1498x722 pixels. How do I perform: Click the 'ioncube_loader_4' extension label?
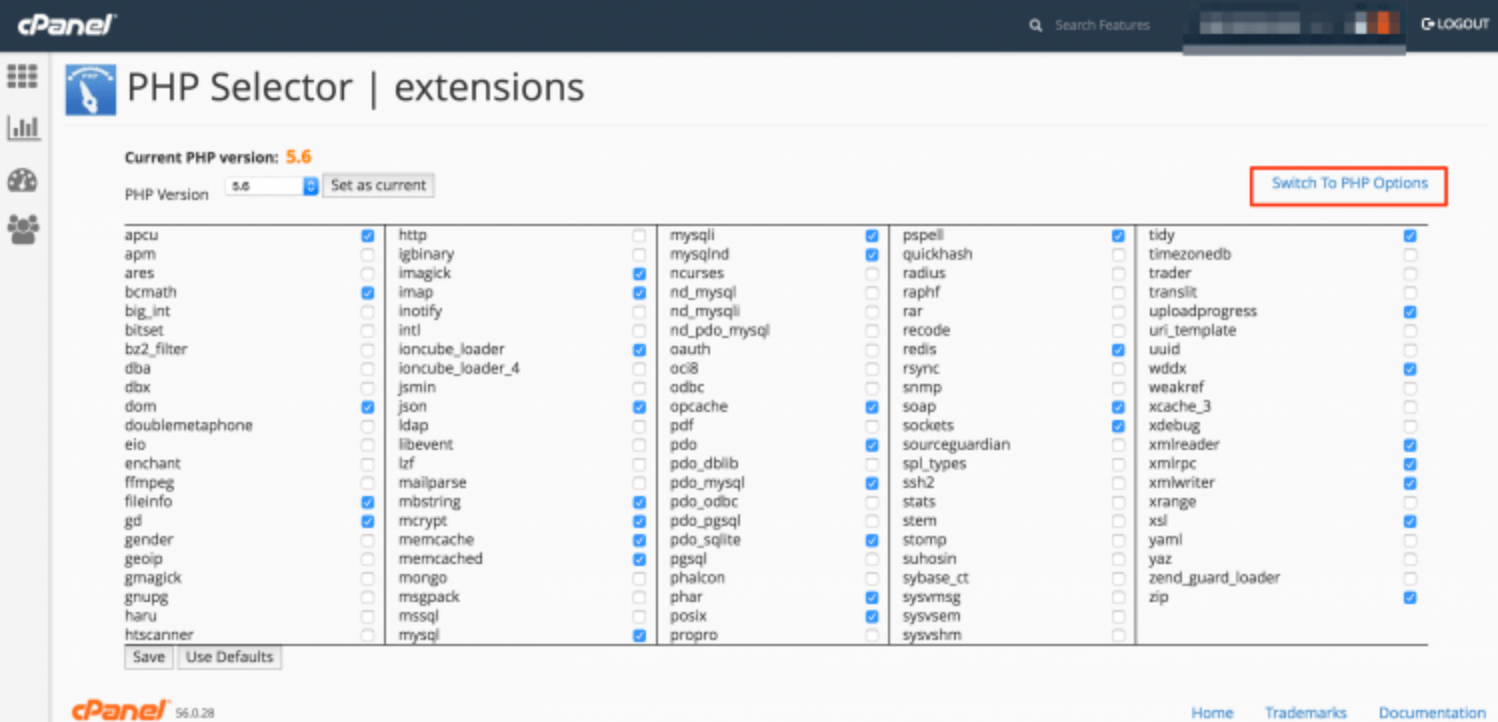459,369
